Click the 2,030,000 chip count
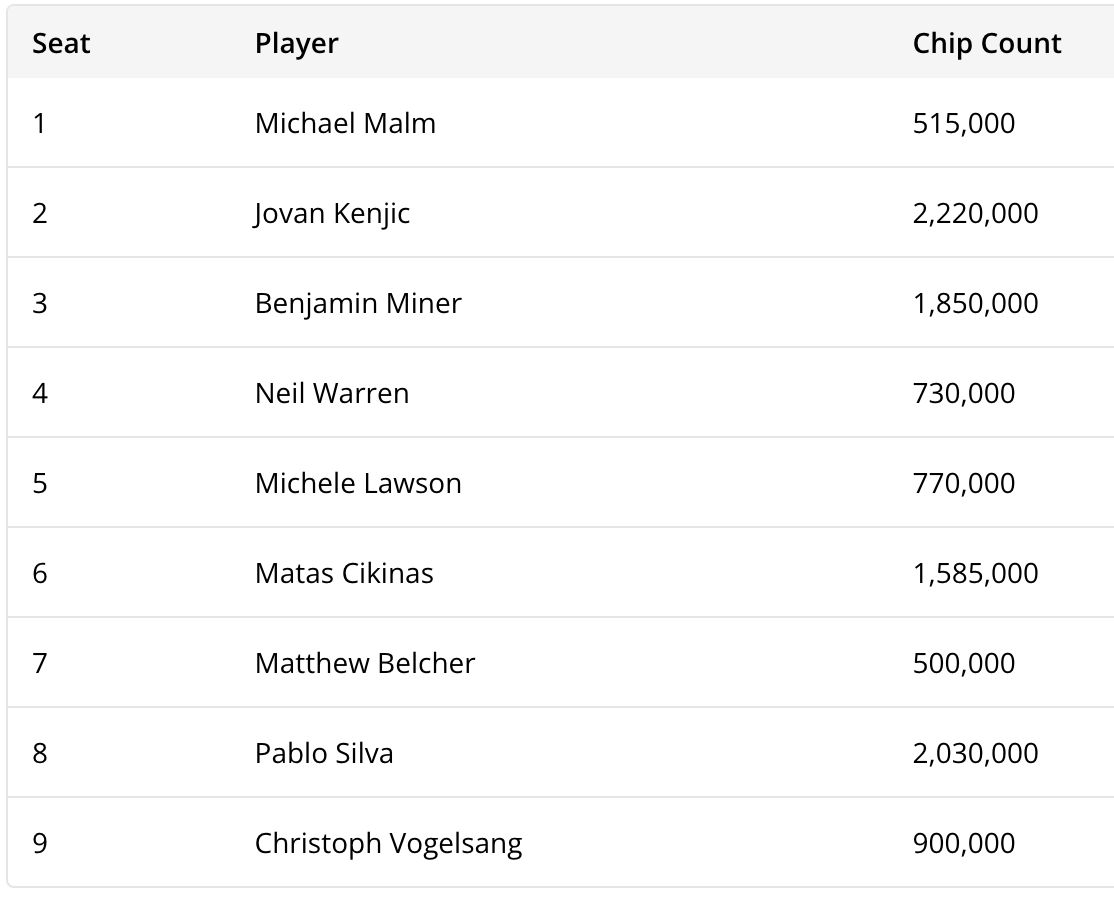 click(975, 754)
